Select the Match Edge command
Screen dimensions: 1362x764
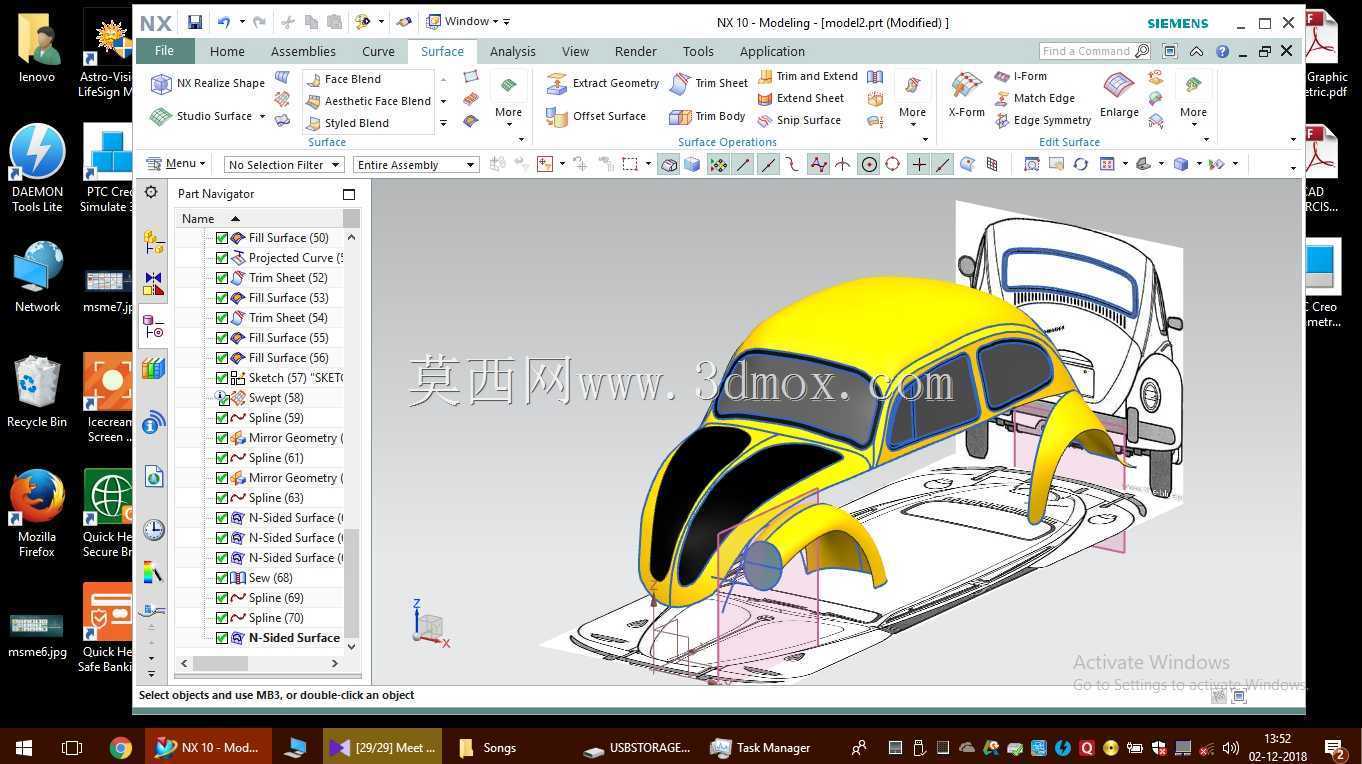point(1035,98)
